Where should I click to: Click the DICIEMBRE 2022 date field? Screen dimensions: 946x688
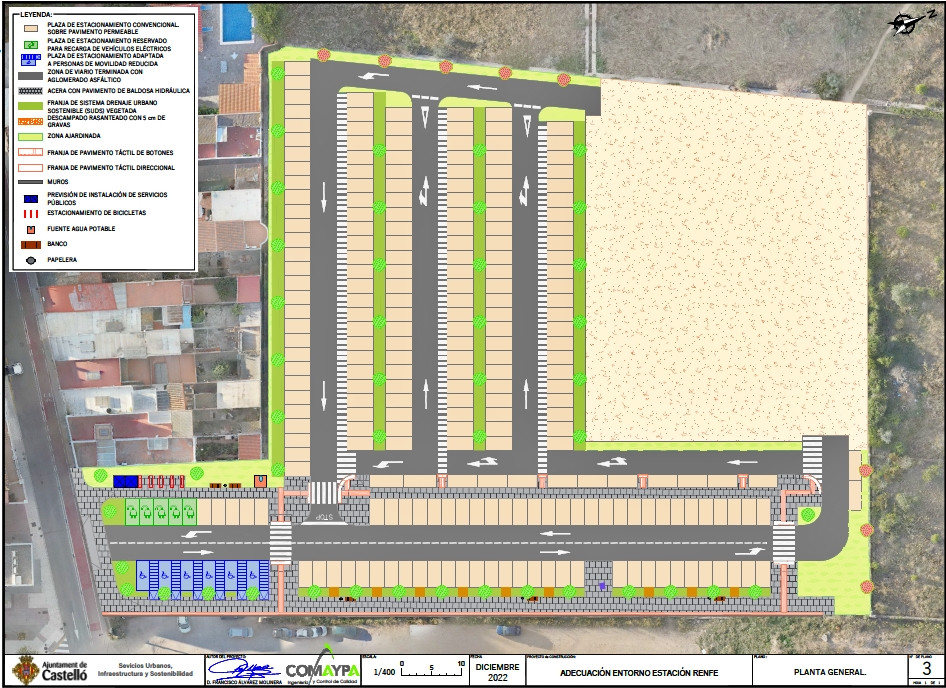point(497,671)
